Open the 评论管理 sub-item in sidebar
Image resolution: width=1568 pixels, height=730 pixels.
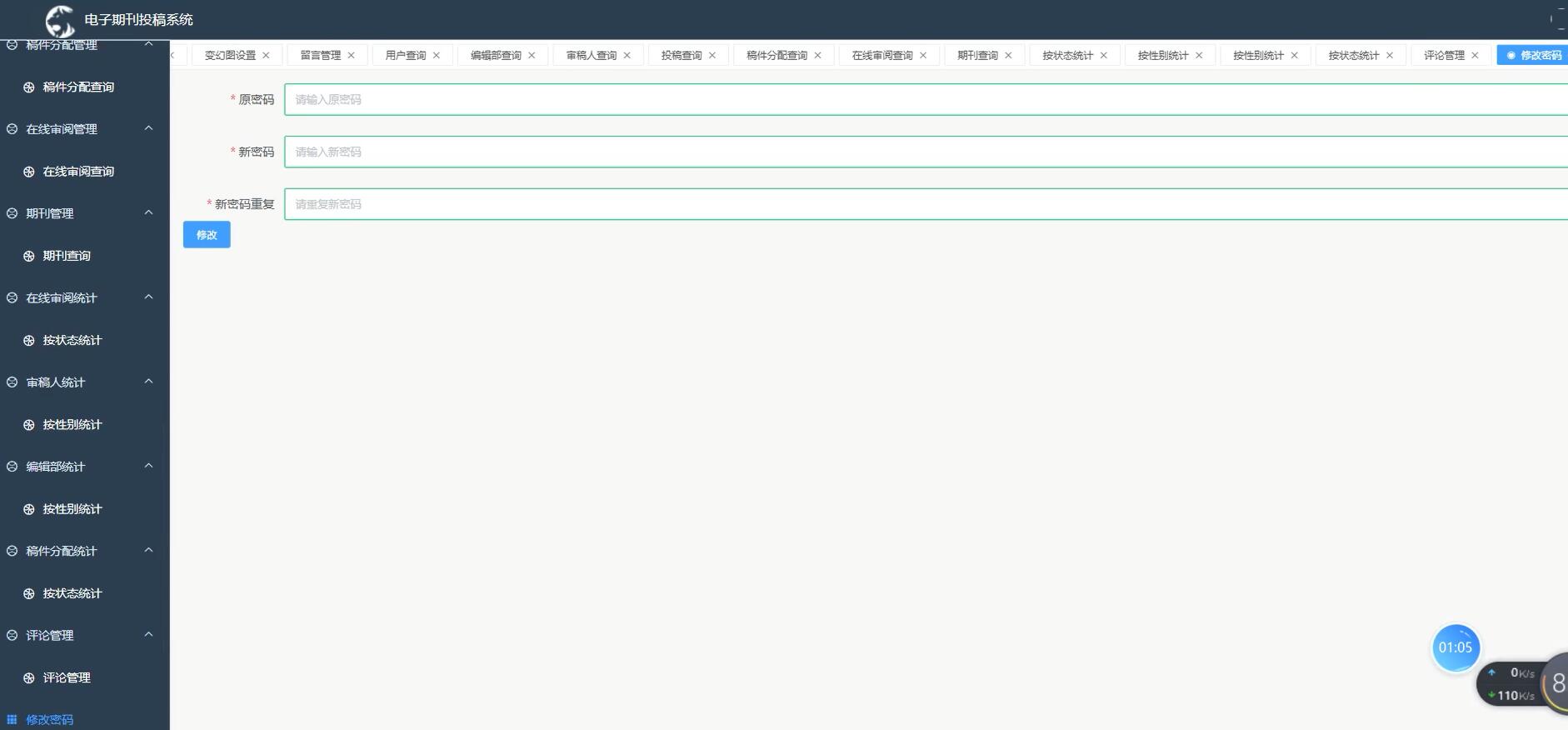pyautogui.click(x=67, y=677)
